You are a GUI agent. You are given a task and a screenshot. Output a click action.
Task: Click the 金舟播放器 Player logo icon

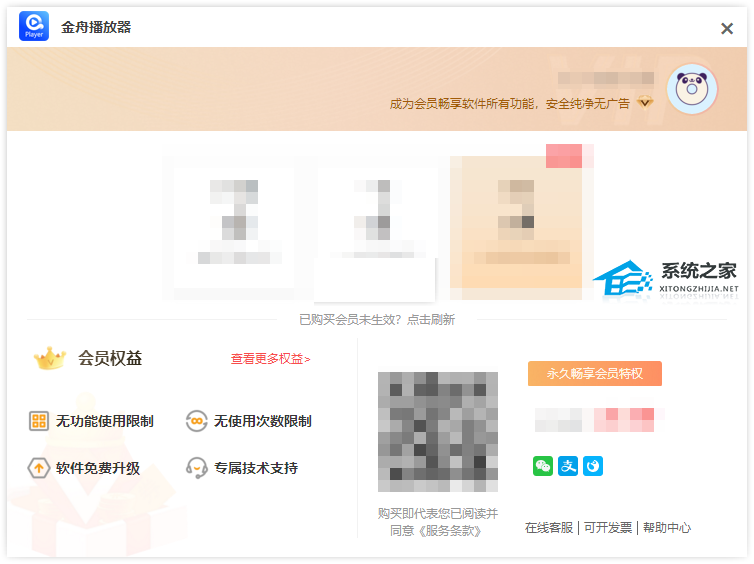pos(34,26)
